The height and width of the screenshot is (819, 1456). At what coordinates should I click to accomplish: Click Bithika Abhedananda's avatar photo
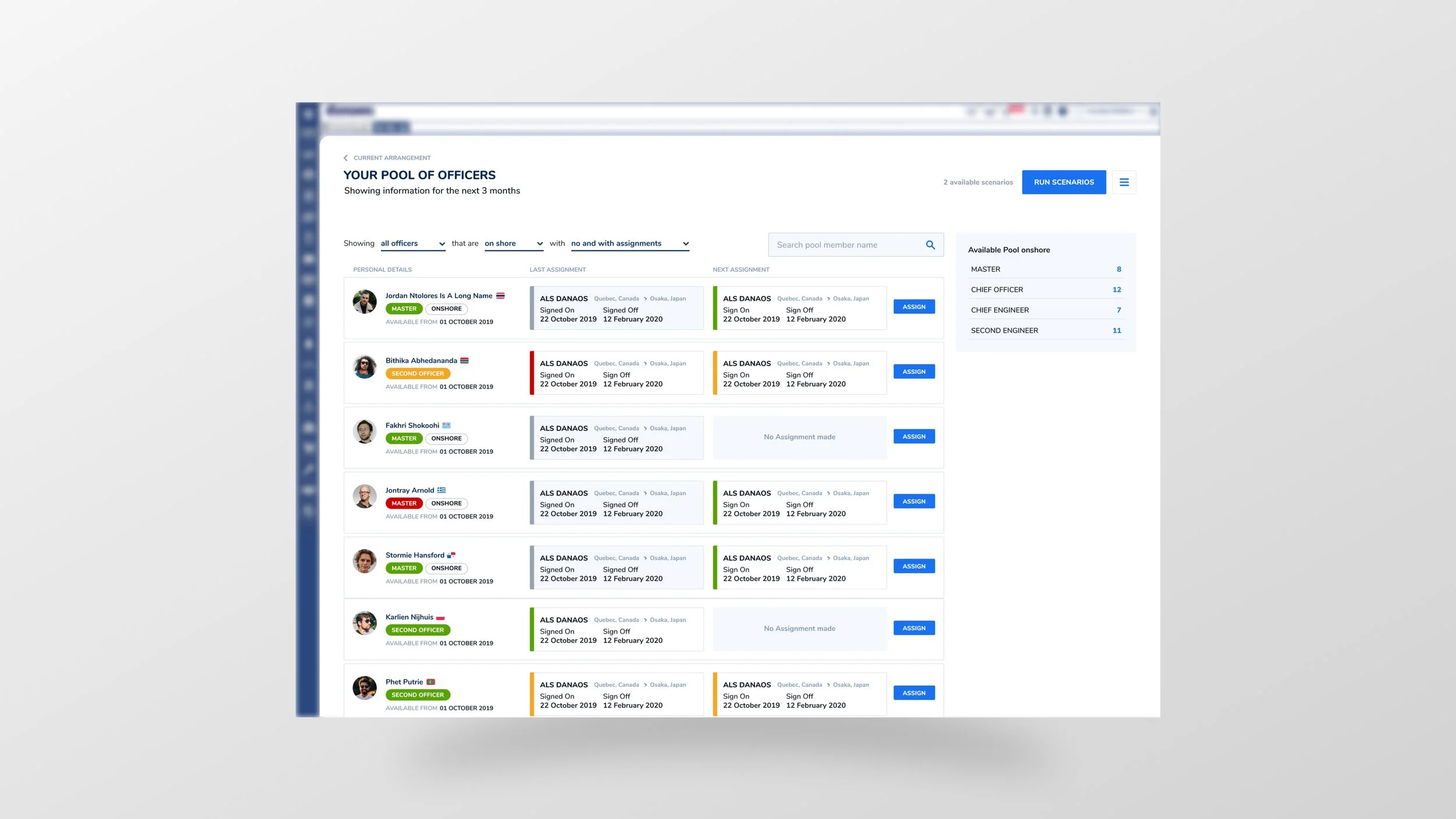click(x=365, y=367)
